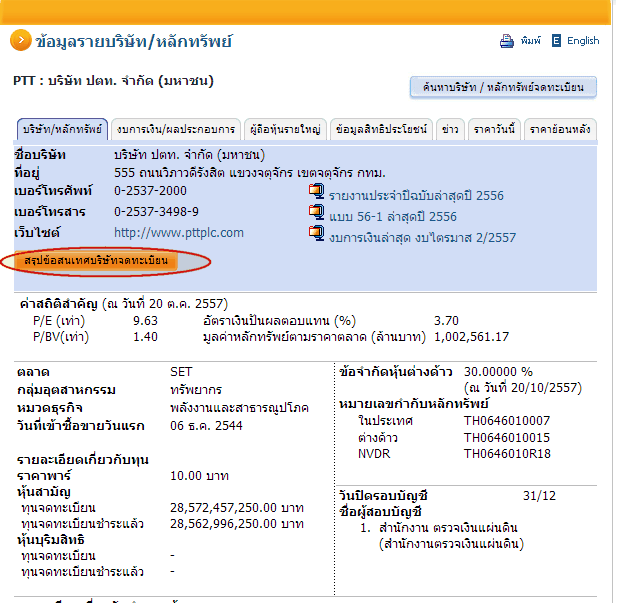Click market cap value 1,002,561.17
The height and width of the screenshot is (603, 617).
click(471, 337)
